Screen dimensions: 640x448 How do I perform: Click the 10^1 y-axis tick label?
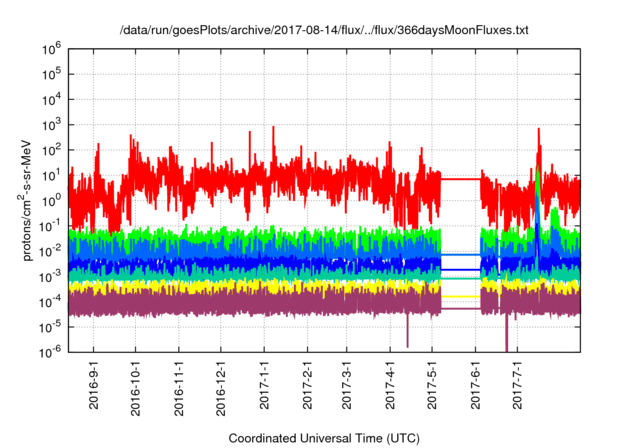[x=51, y=176]
